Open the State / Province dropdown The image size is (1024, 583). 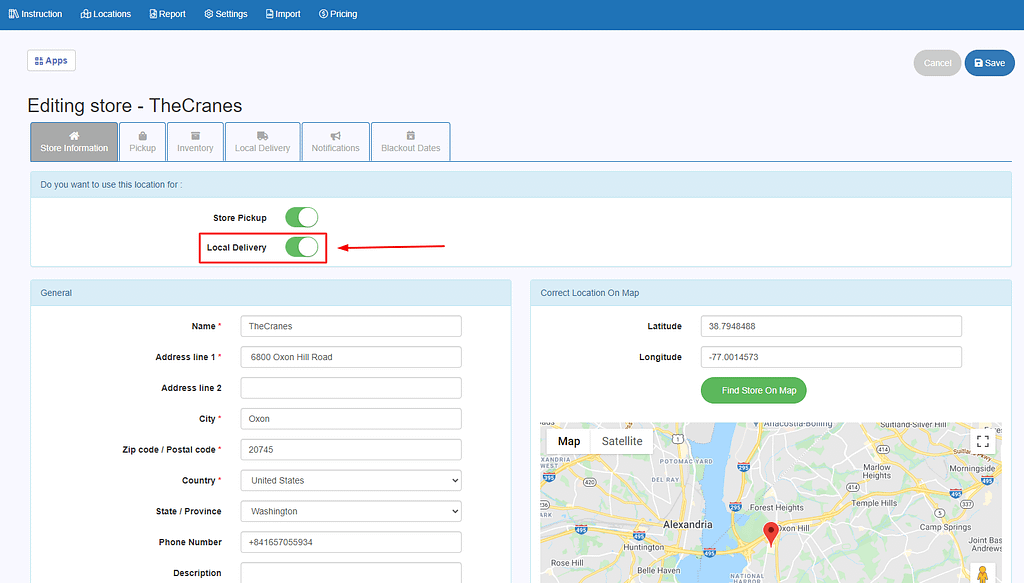[351, 511]
